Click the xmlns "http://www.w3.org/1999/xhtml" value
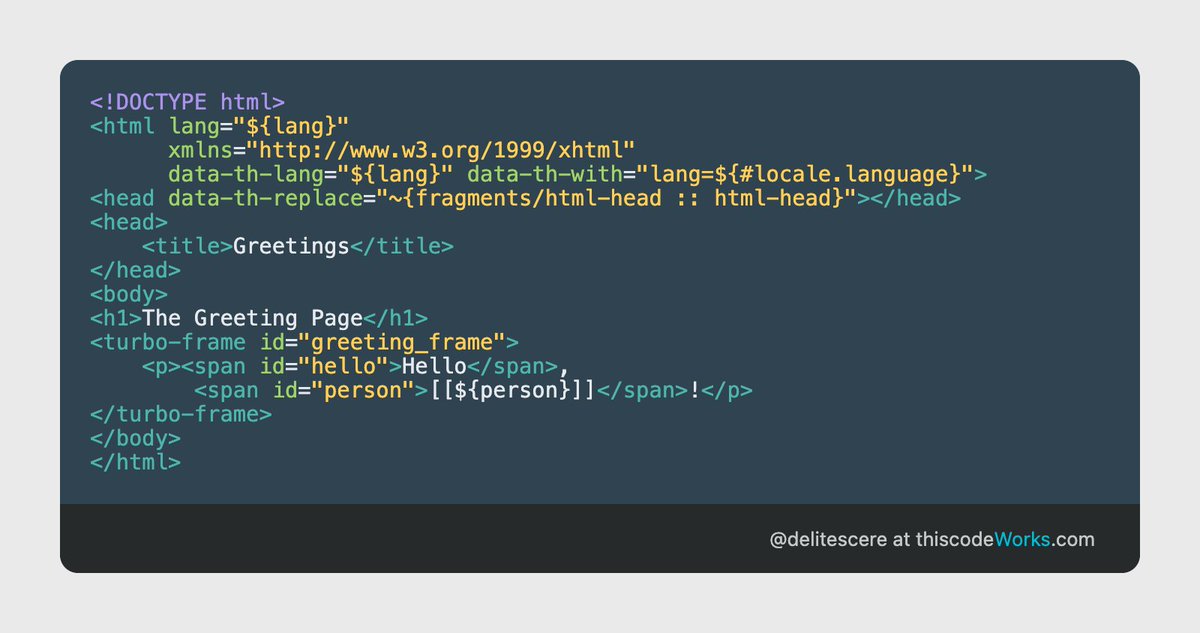The image size is (1200, 633). 441,150
